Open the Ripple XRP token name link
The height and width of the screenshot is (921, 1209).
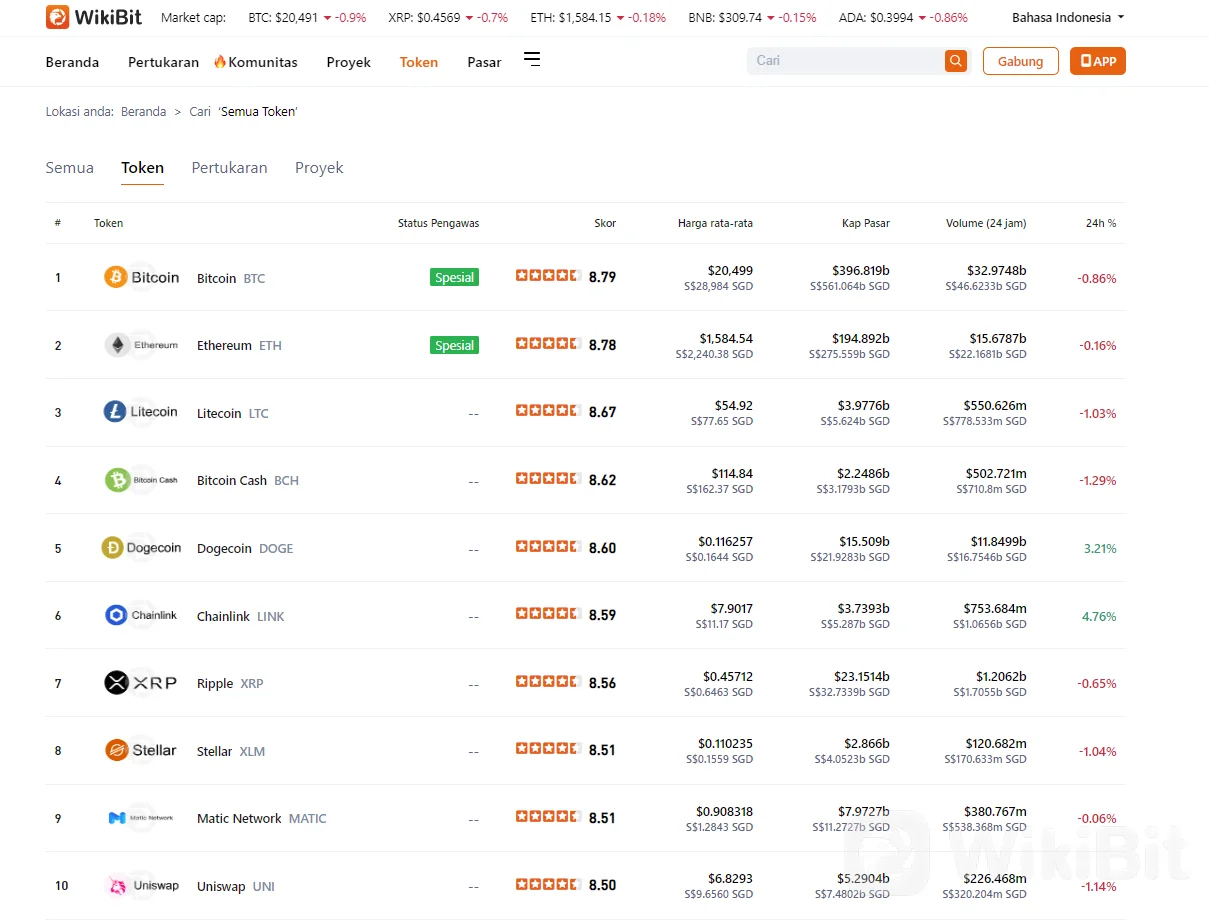(230, 683)
